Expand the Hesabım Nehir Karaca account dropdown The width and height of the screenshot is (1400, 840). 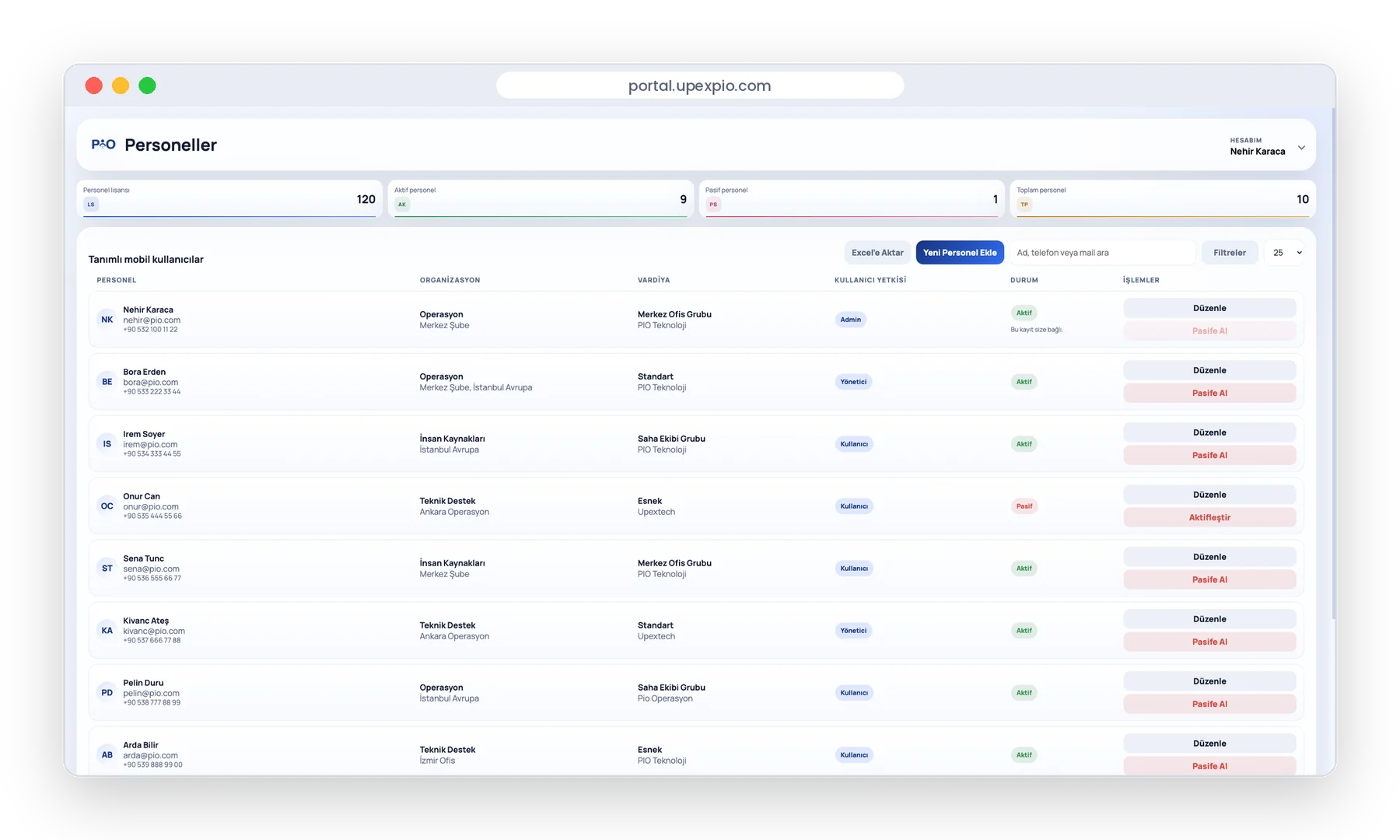point(1268,146)
